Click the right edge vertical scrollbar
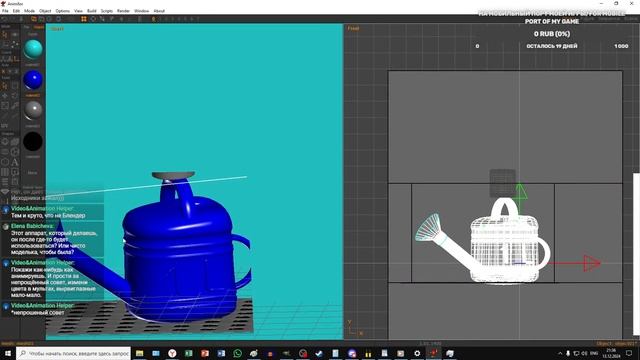Image resolution: width=640 pixels, height=360 pixels. click(636, 253)
